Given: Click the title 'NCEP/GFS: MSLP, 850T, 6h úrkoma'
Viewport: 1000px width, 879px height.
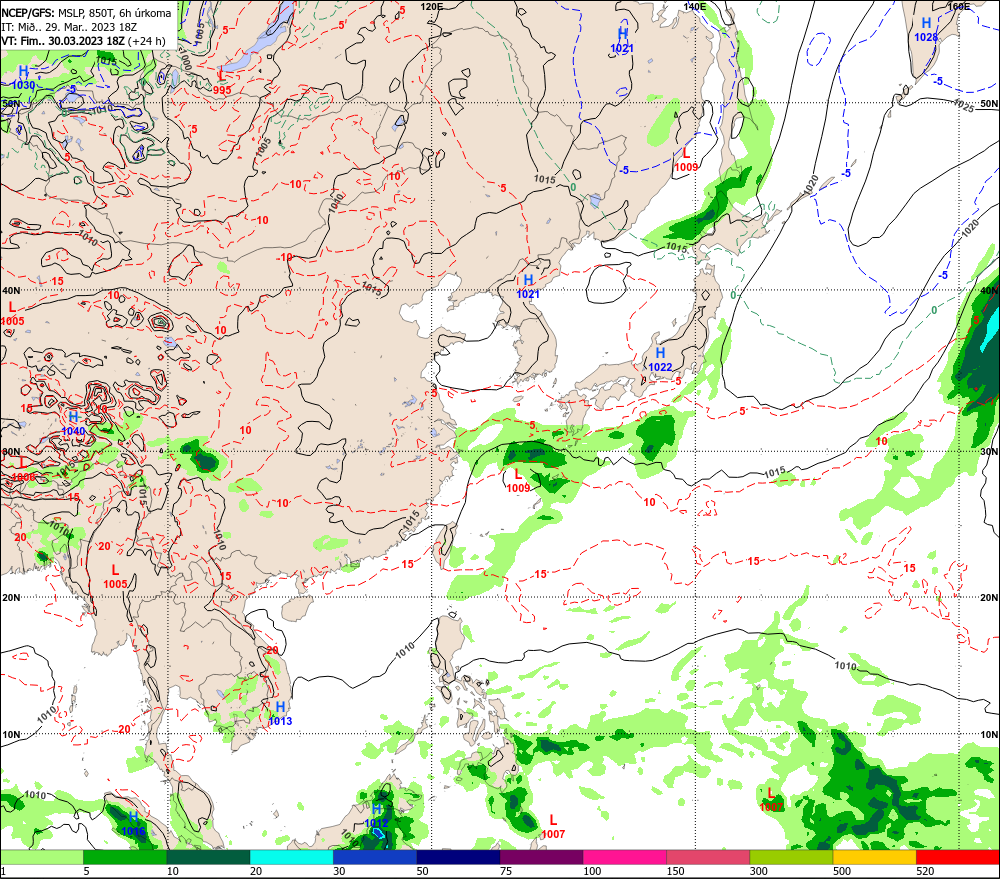Looking at the screenshot, I should (86, 13).
